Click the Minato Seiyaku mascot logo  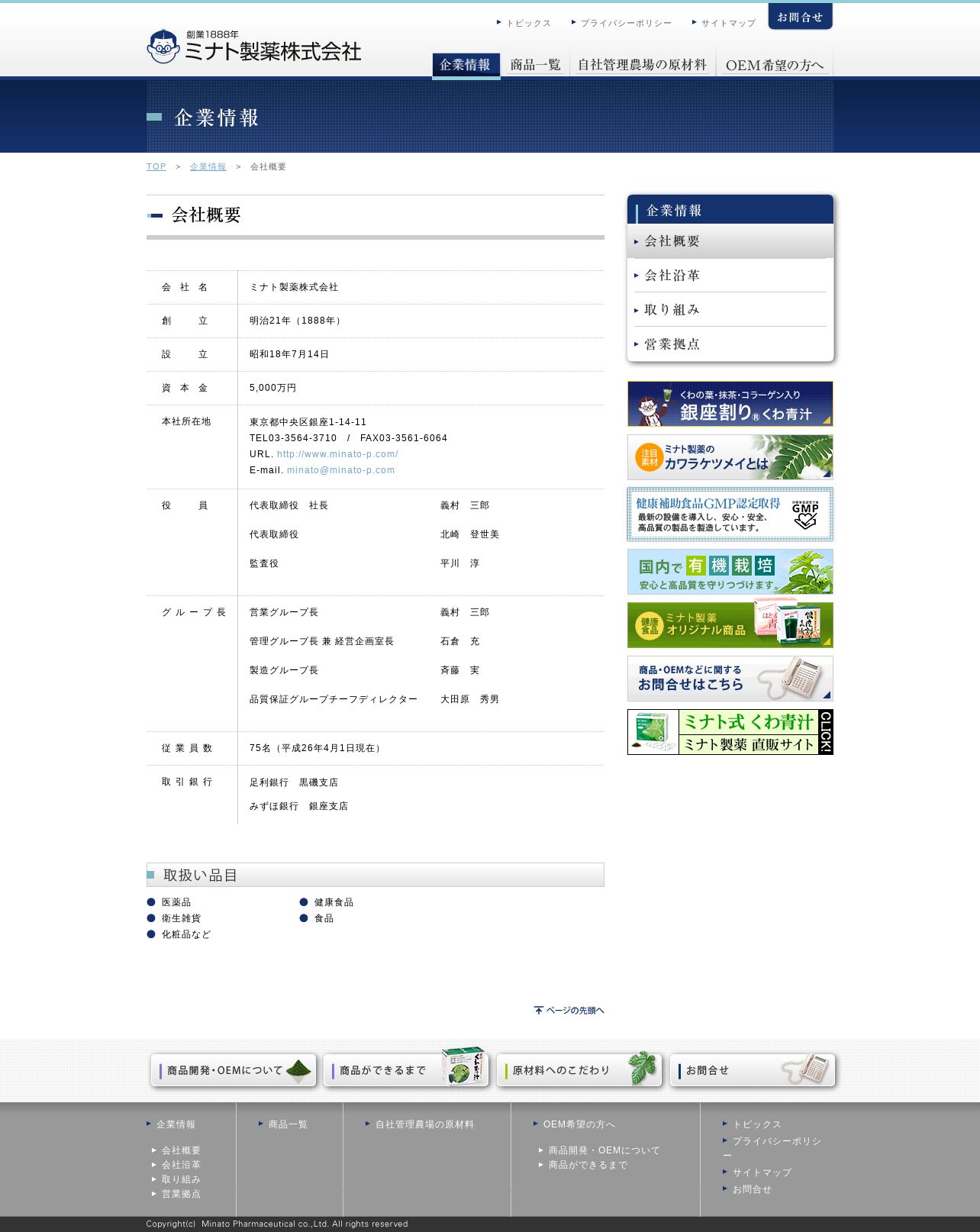[x=163, y=47]
